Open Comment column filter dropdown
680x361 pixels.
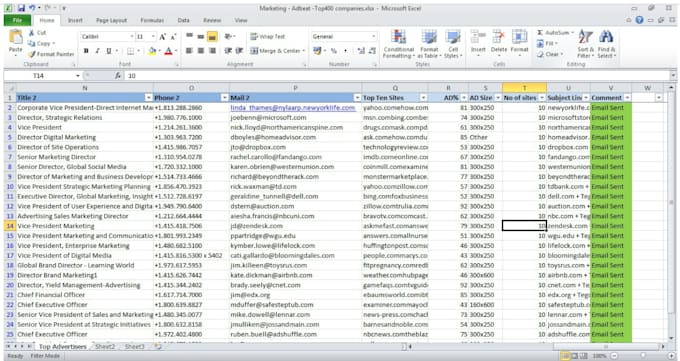click(x=627, y=98)
